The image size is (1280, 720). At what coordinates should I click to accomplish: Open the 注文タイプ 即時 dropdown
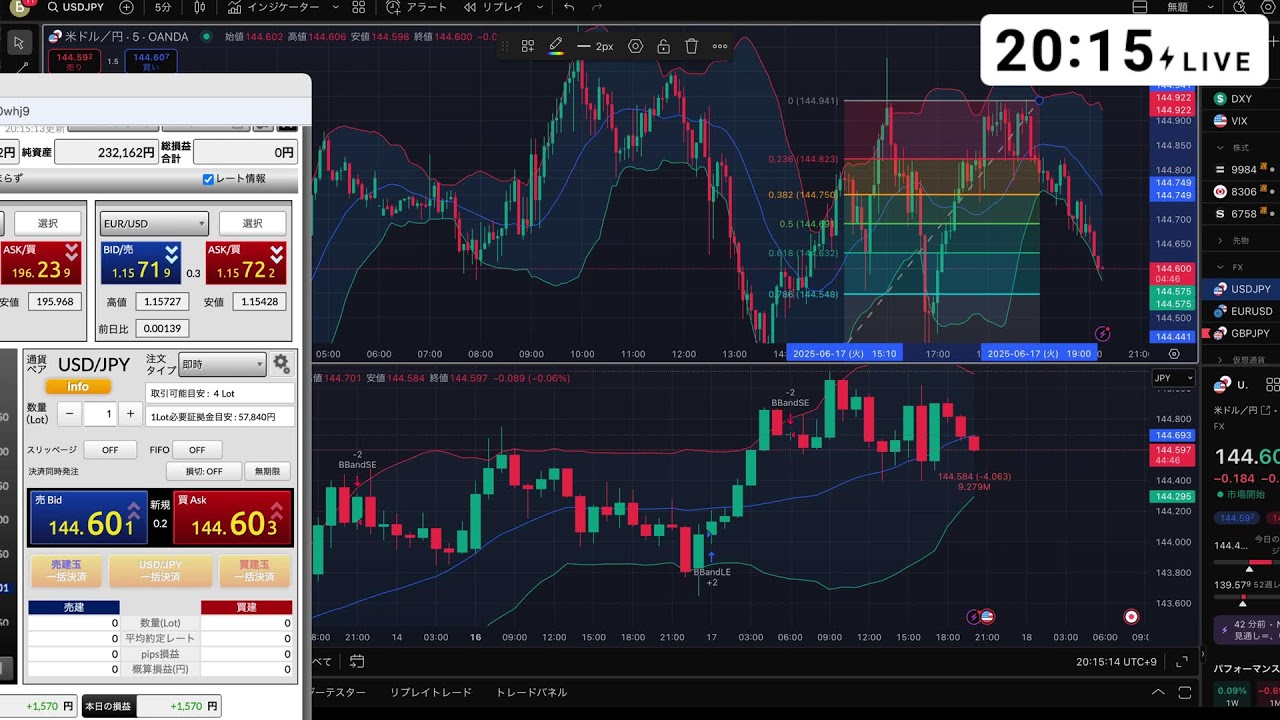[222, 364]
